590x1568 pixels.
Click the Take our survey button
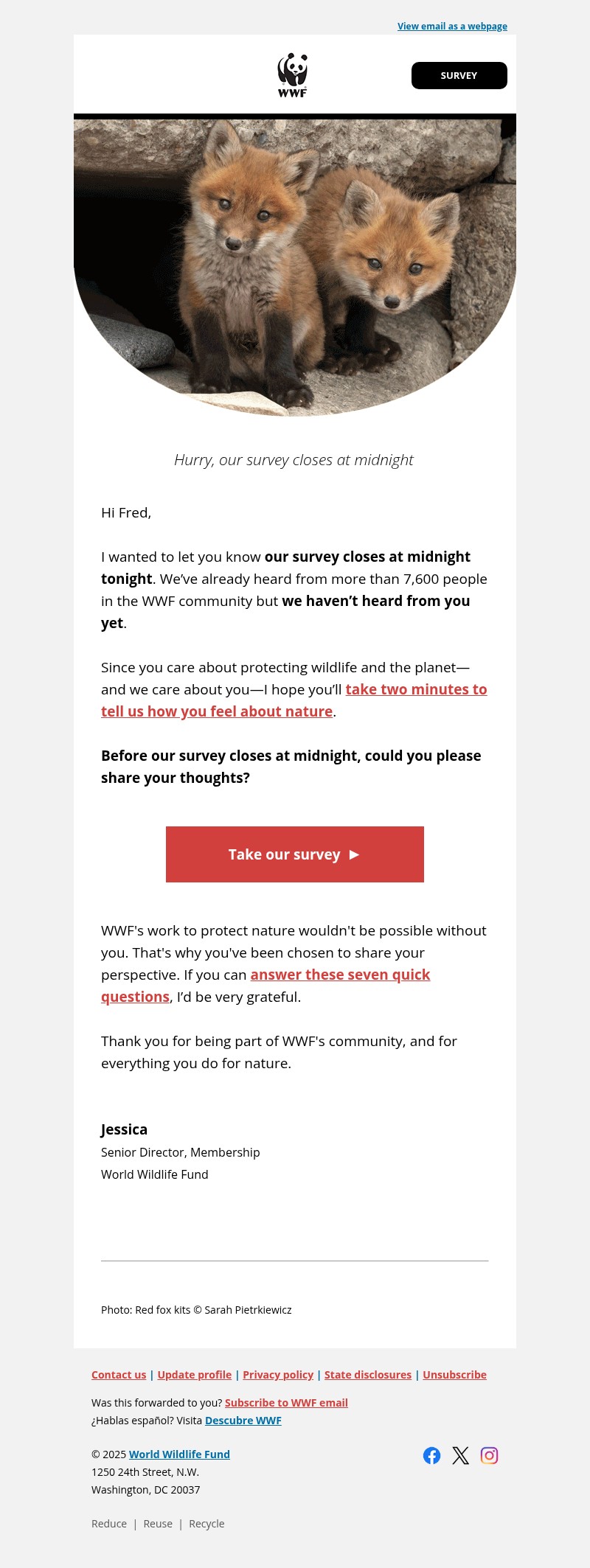pos(294,854)
